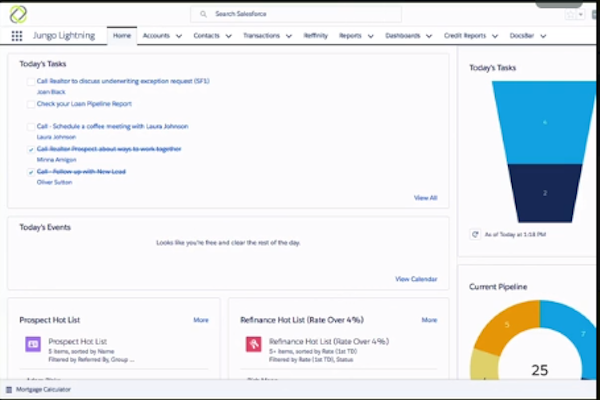Expand the Accounts tab dropdown chevron

[x=179, y=36]
